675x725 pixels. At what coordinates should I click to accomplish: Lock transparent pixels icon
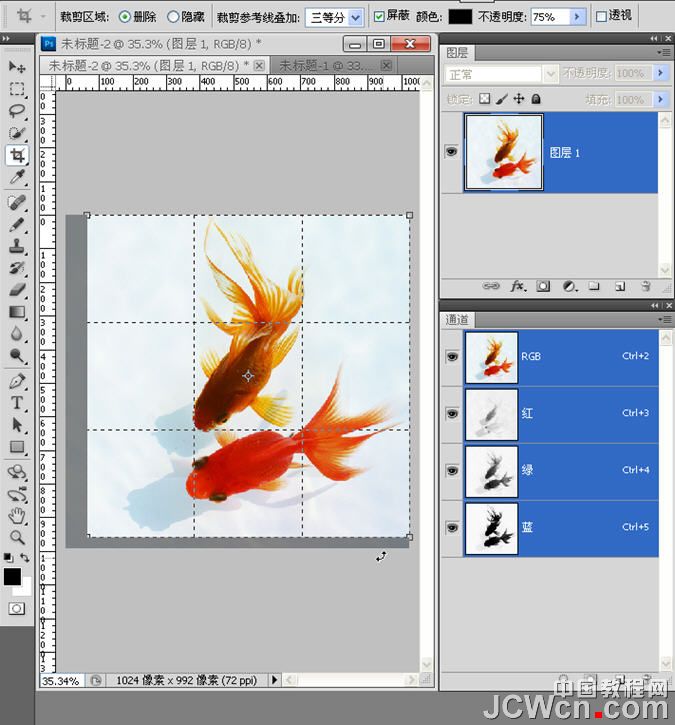click(485, 98)
